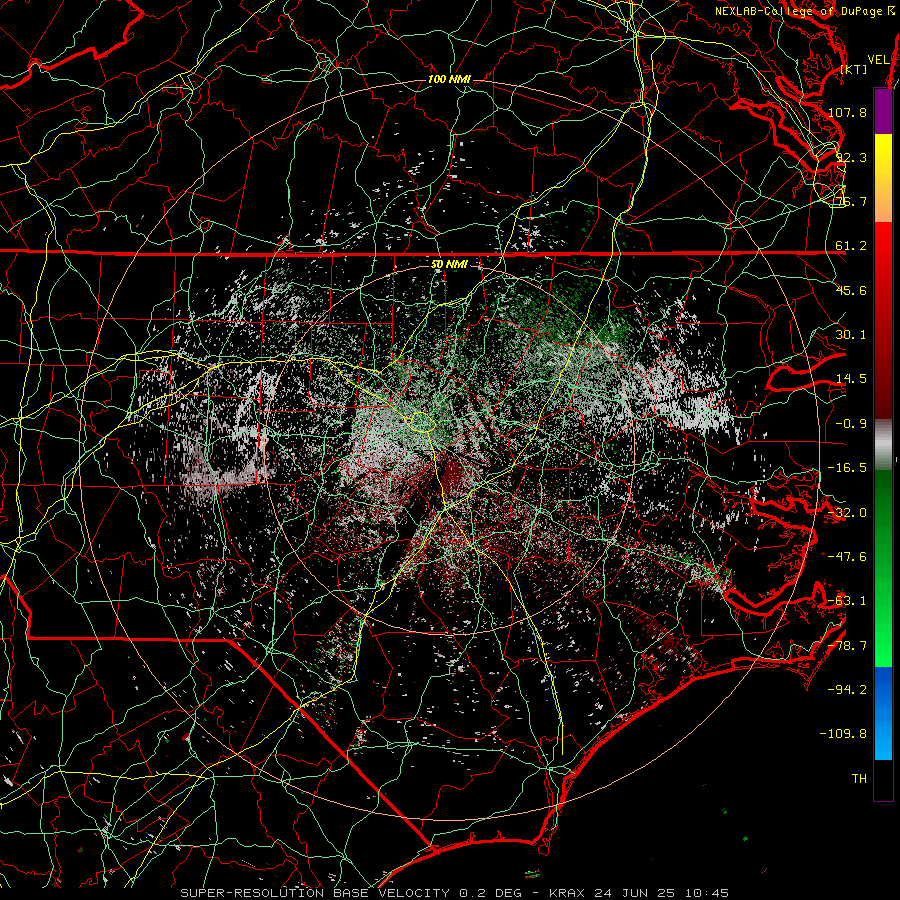Select the 30.1 scale value
This screenshot has width=900, height=900.
pyautogui.click(x=851, y=335)
